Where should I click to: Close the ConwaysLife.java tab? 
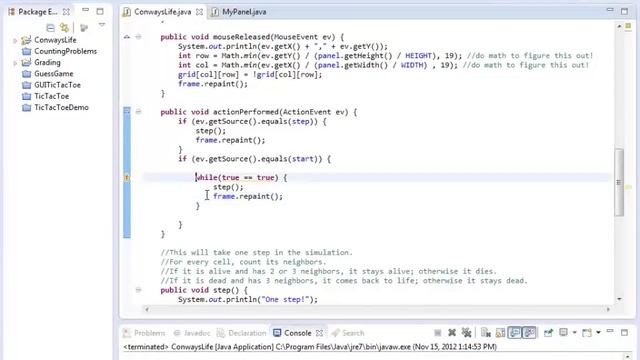coord(199,12)
